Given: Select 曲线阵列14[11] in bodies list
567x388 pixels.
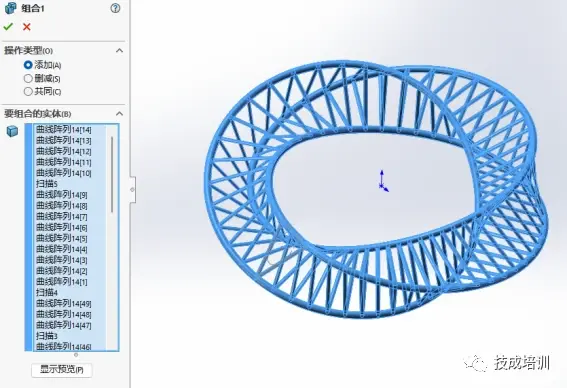Looking at the screenshot, I should point(64,162).
